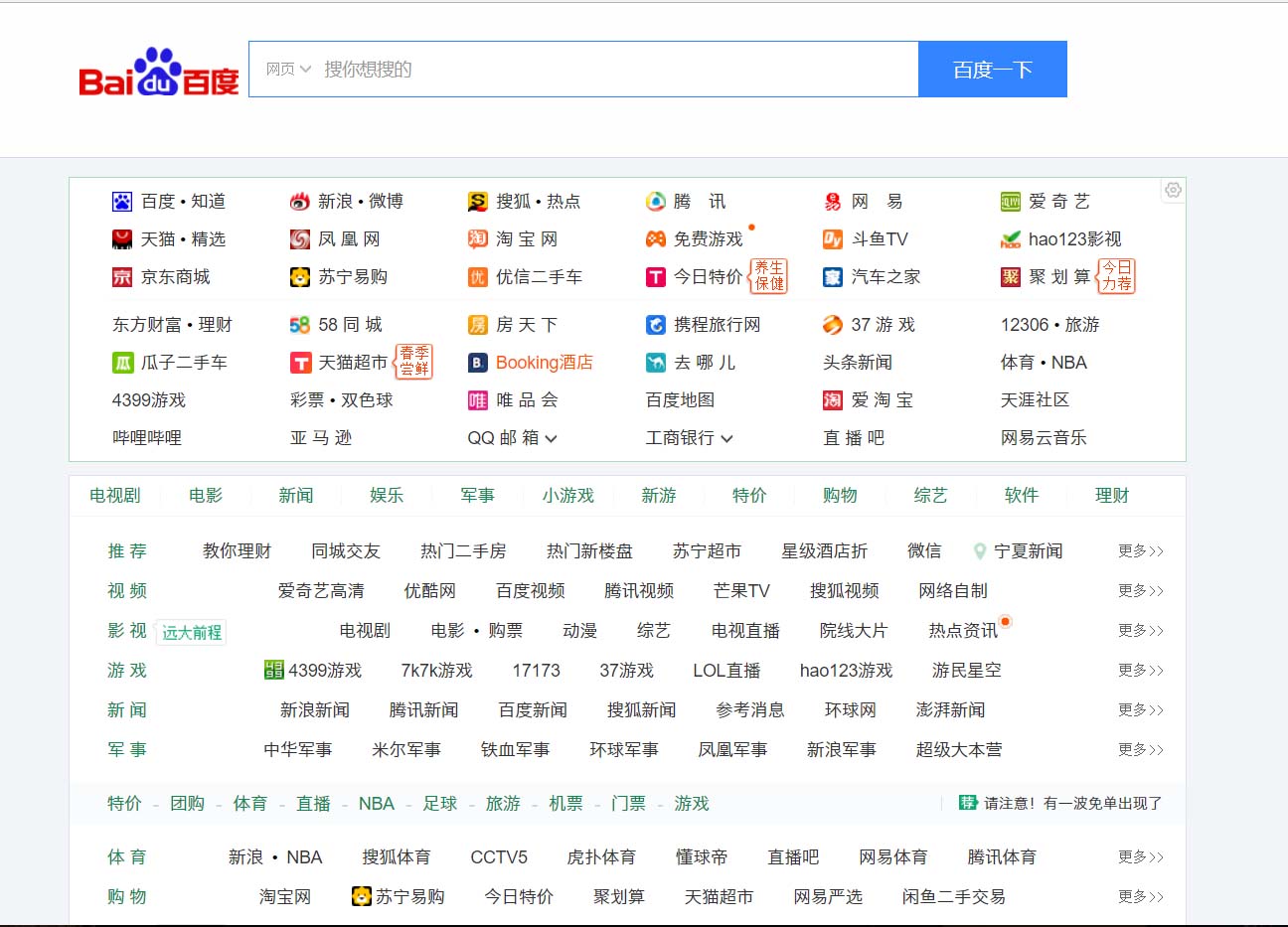Click the 淘宝网 Taobao icon

coord(478,239)
